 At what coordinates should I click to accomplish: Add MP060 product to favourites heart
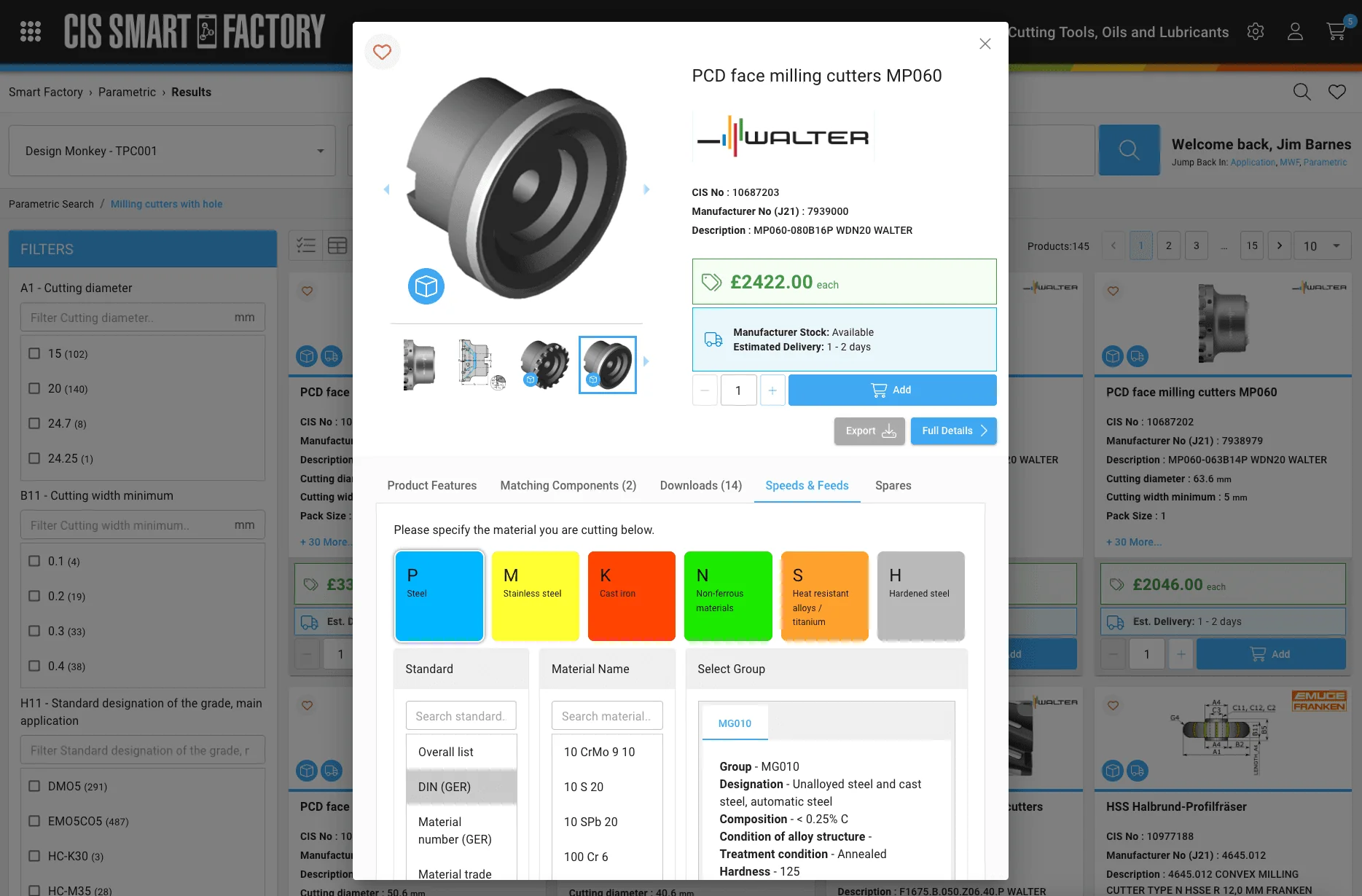[x=383, y=52]
